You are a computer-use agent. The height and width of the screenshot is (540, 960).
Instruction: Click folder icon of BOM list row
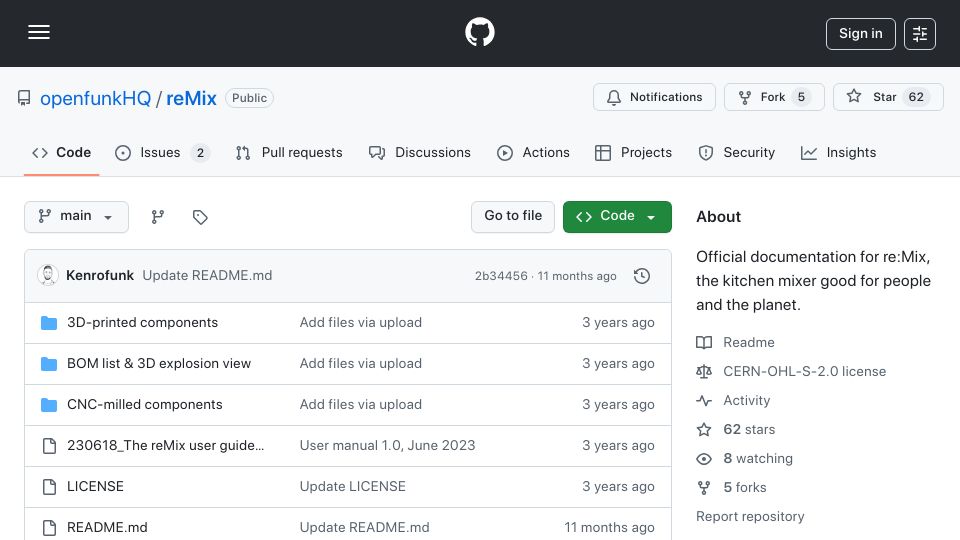pos(49,364)
